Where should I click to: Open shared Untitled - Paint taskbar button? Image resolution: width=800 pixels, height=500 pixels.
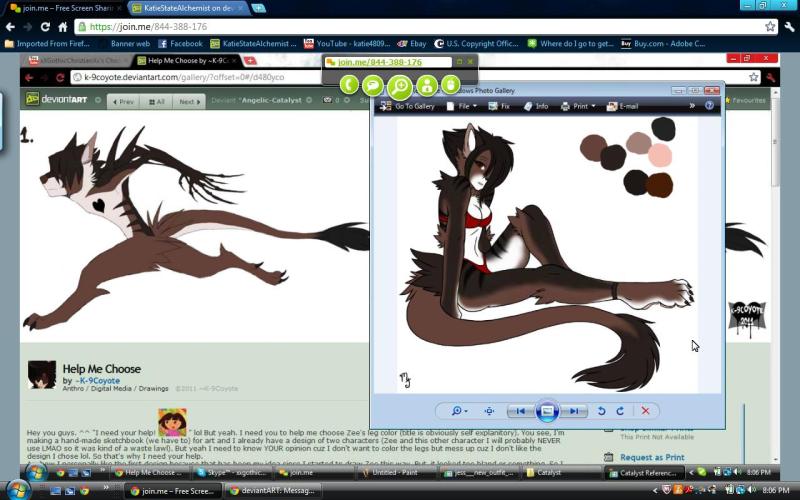pyautogui.click(x=395, y=473)
